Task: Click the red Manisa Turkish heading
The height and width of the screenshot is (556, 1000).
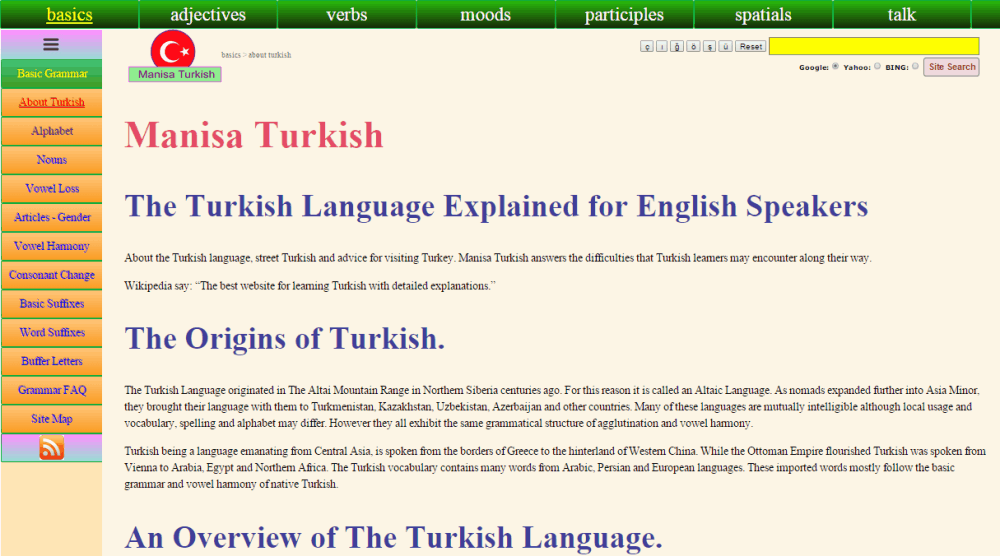Action: coord(254,135)
